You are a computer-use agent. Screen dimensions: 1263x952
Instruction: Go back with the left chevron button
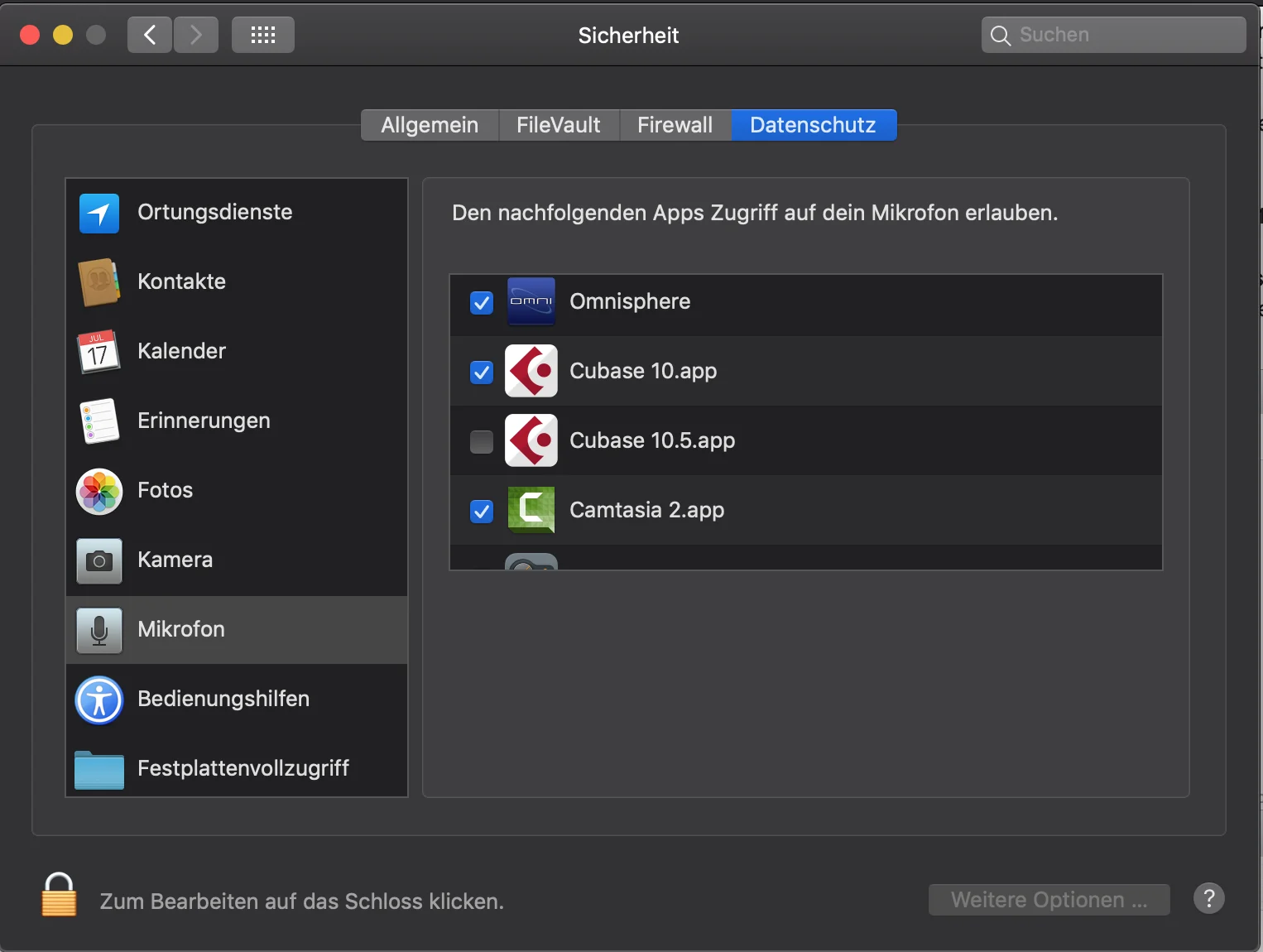pos(150,35)
